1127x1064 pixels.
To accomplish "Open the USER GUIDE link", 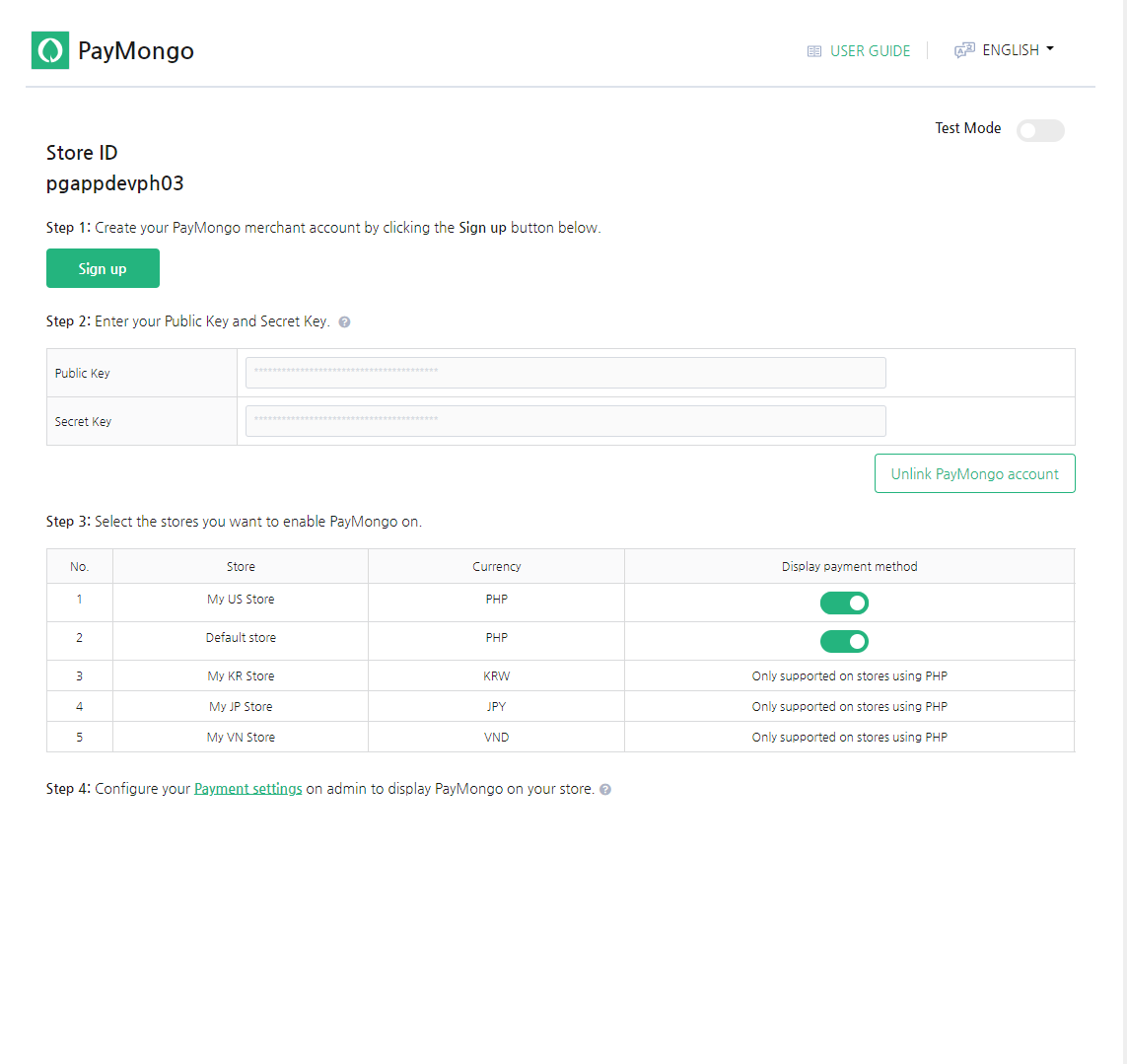I will (870, 51).
